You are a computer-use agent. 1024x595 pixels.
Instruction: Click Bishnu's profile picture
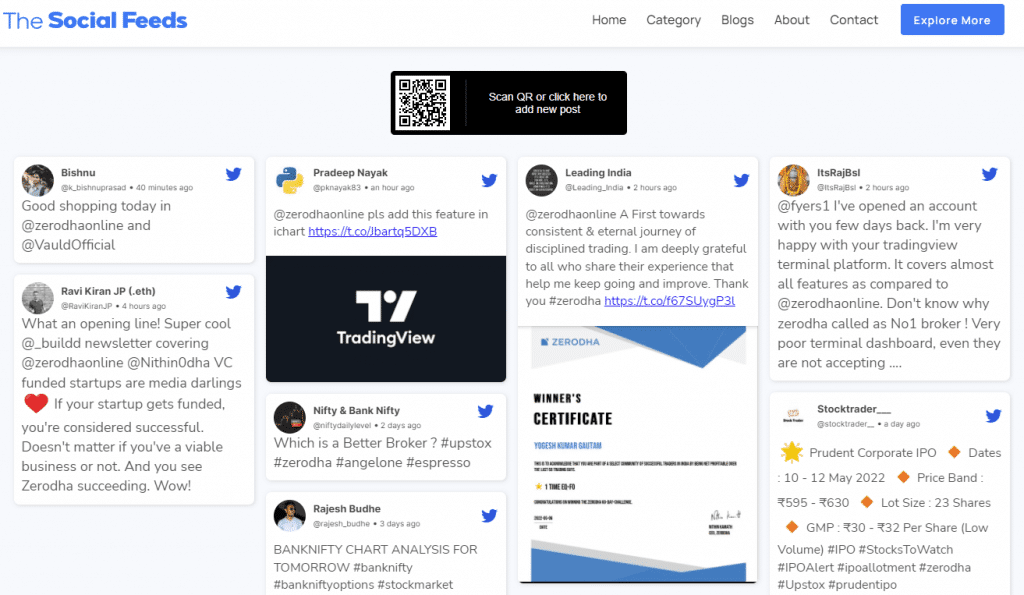coord(37,179)
